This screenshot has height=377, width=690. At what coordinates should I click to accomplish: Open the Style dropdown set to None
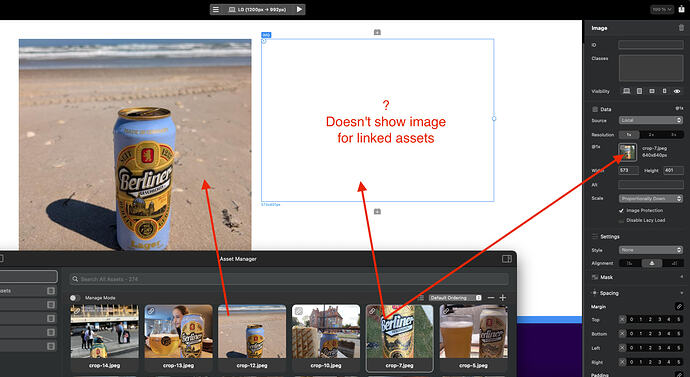[651, 250]
